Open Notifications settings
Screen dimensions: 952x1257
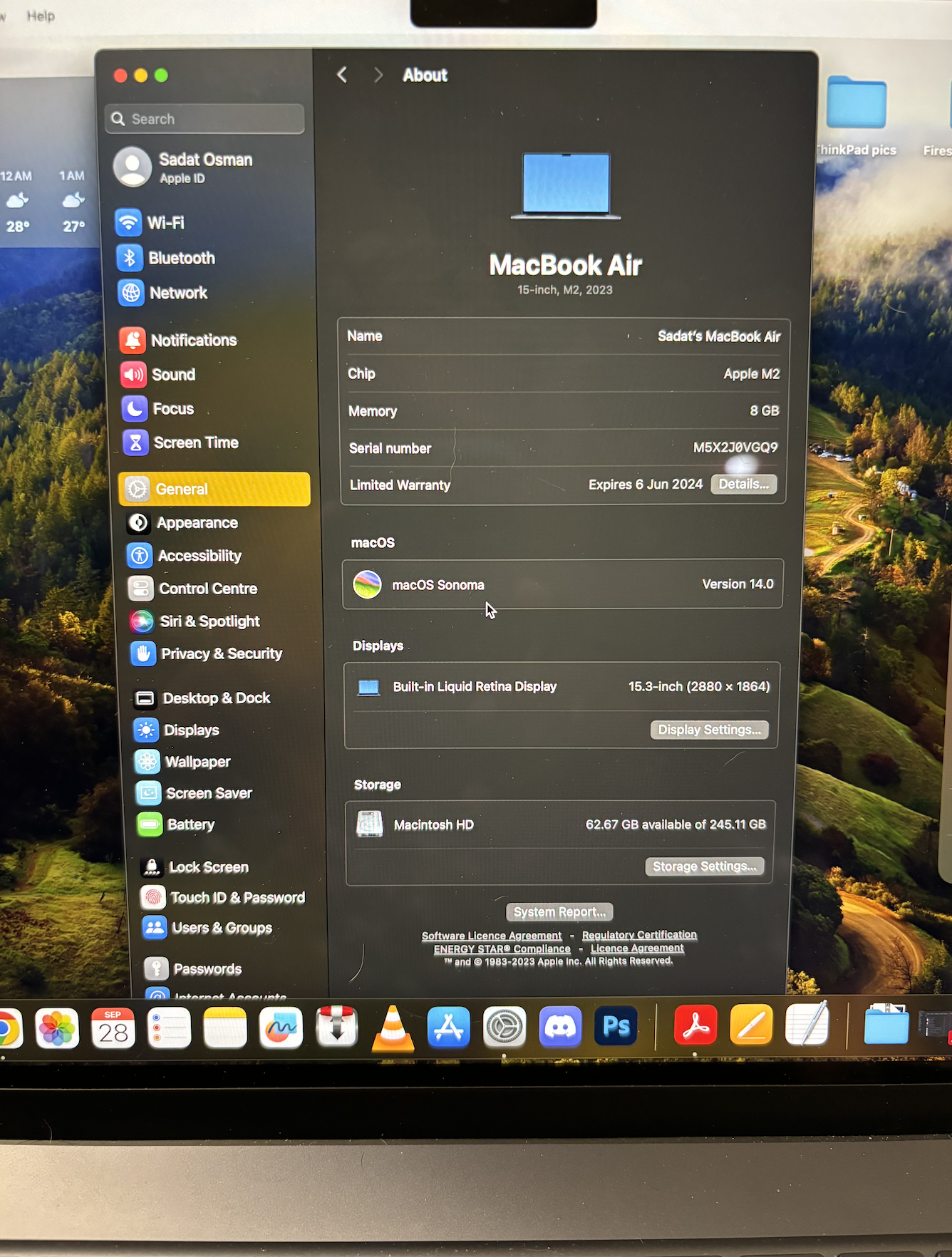tap(178, 341)
